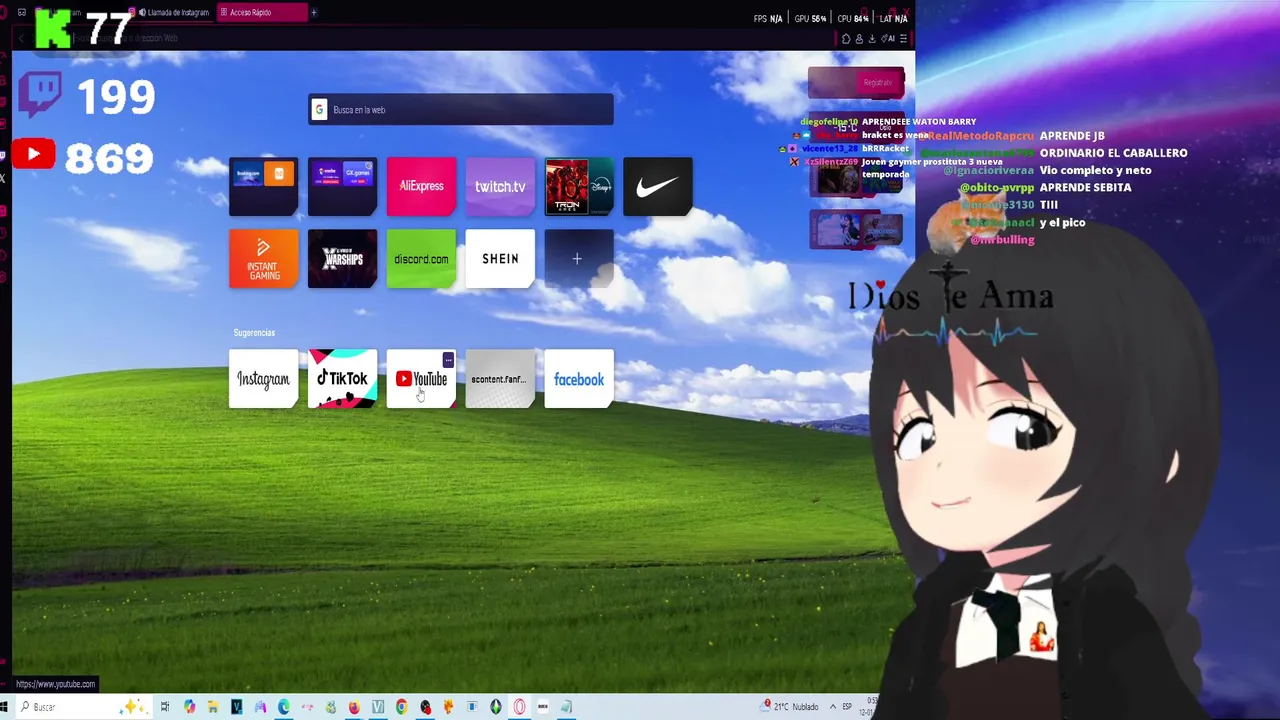
Task: Open Copilot from the taskbar
Action: (x=189, y=707)
